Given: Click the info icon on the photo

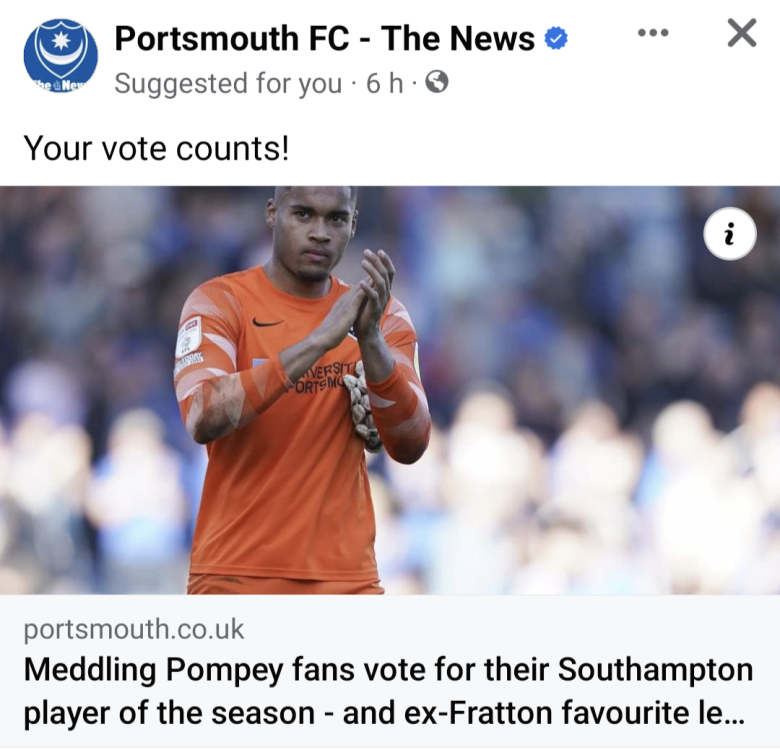Looking at the screenshot, I should 729,235.
